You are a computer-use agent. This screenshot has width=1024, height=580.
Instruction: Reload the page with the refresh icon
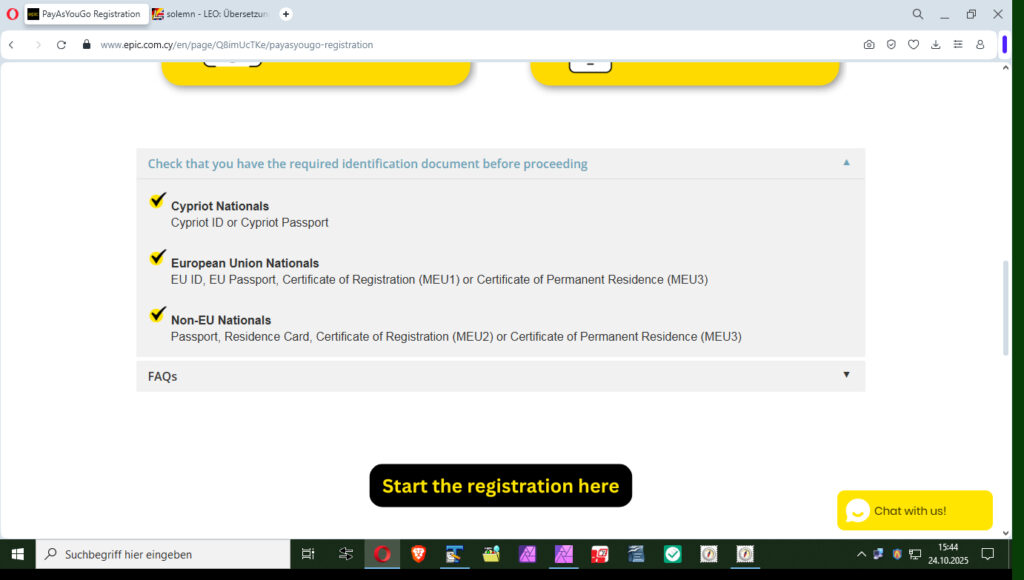pos(61,45)
